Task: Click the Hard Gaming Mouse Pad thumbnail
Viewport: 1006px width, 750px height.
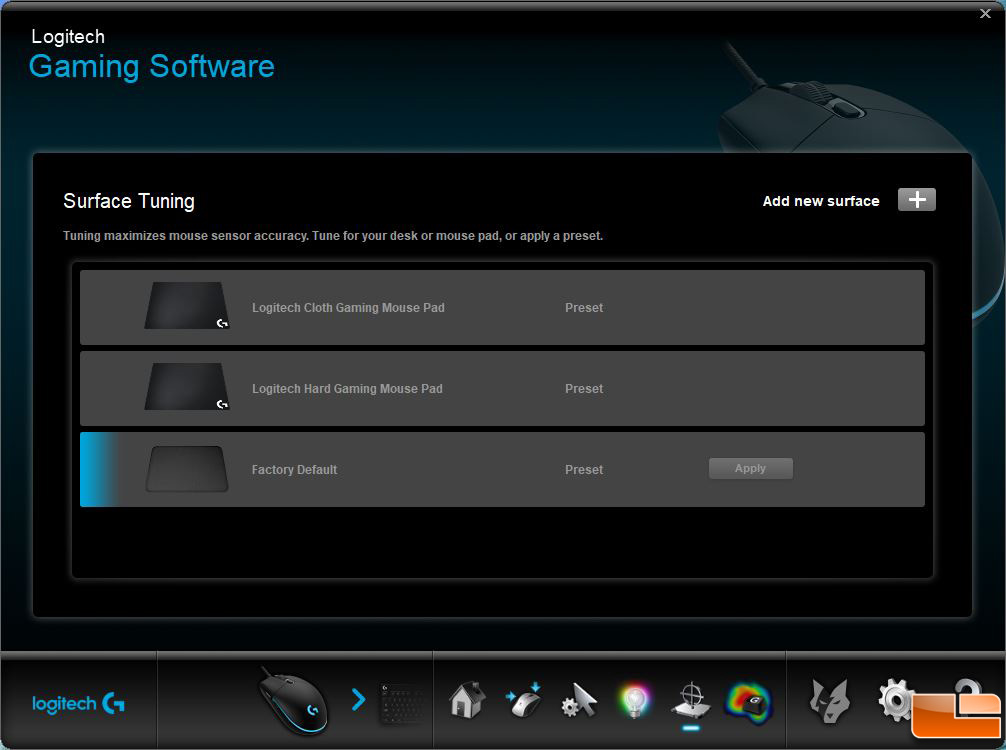Action: coord(187,386)
